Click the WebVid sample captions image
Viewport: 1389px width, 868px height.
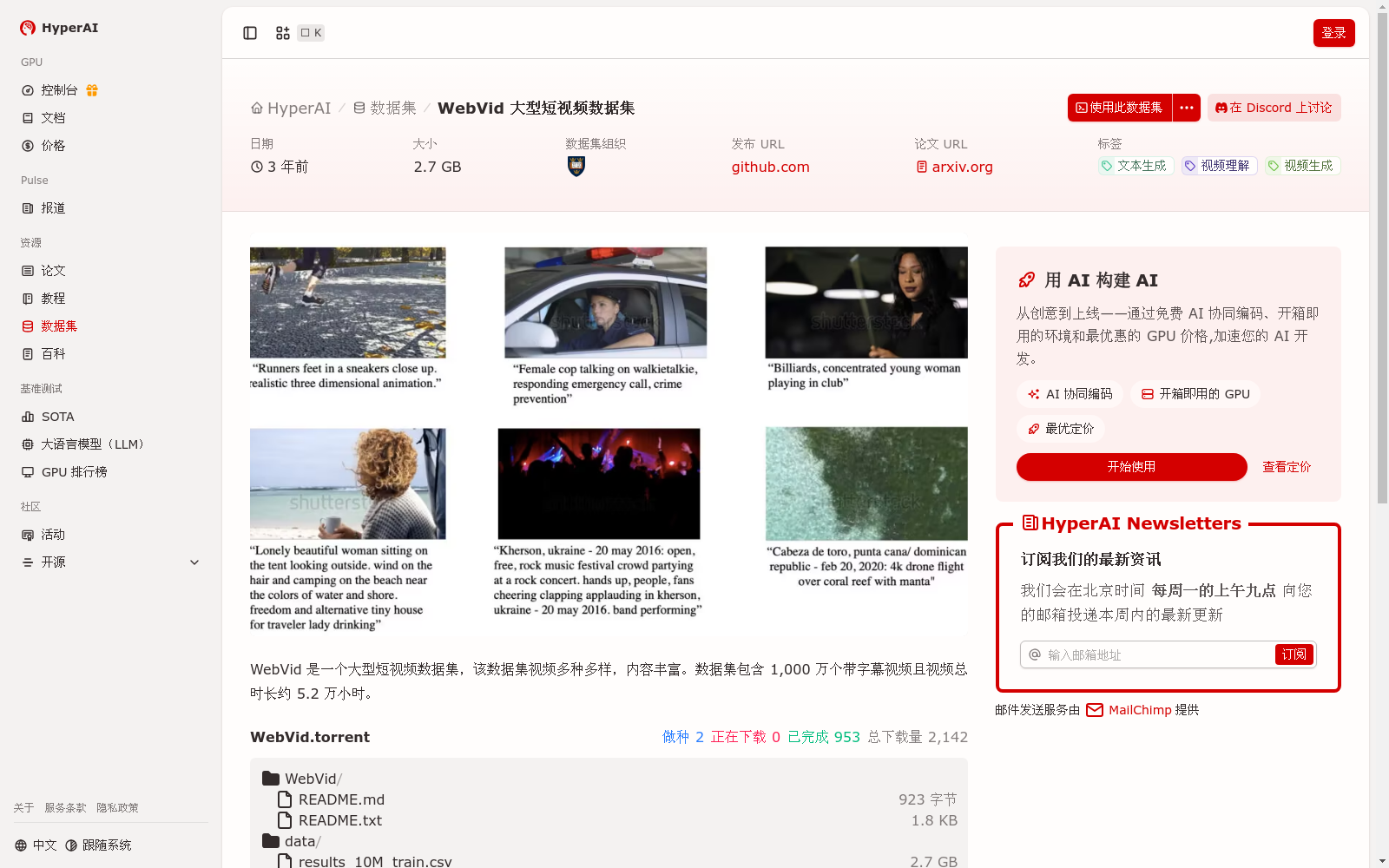pyautogui.click(x=609, y=437)
